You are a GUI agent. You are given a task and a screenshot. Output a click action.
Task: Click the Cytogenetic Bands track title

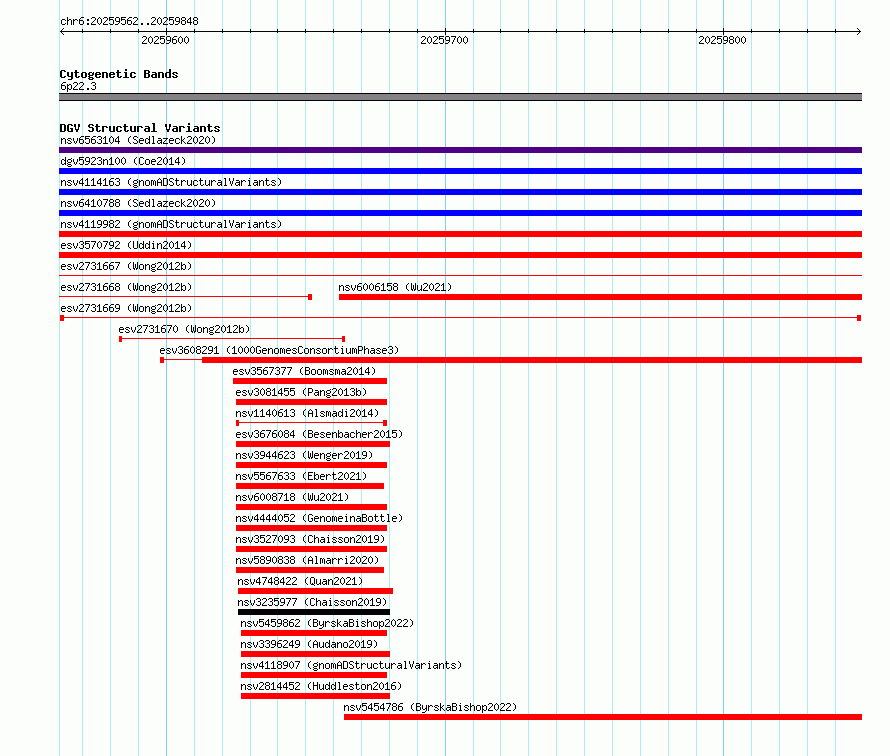(119, 74)
